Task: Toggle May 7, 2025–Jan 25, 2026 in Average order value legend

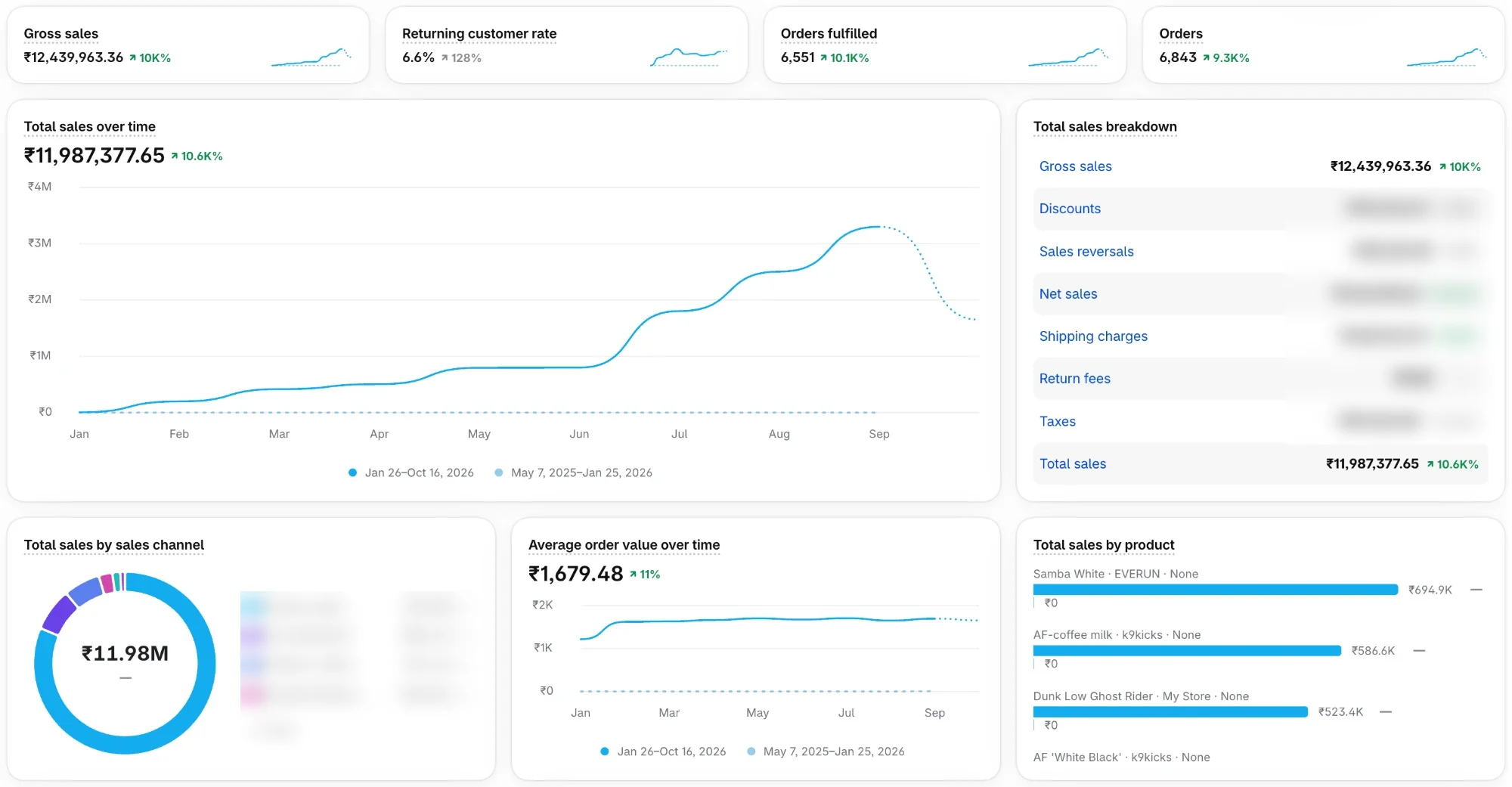Action: coord(826,751)
